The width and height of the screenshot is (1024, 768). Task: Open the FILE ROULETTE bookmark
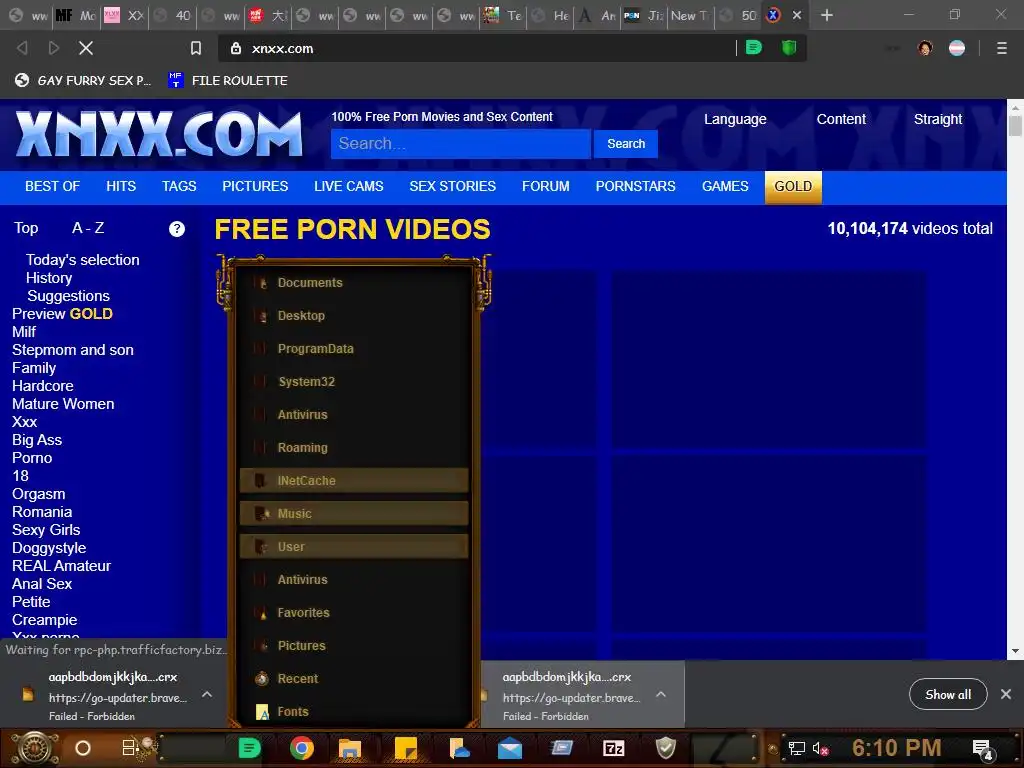[x=229, y=80]
